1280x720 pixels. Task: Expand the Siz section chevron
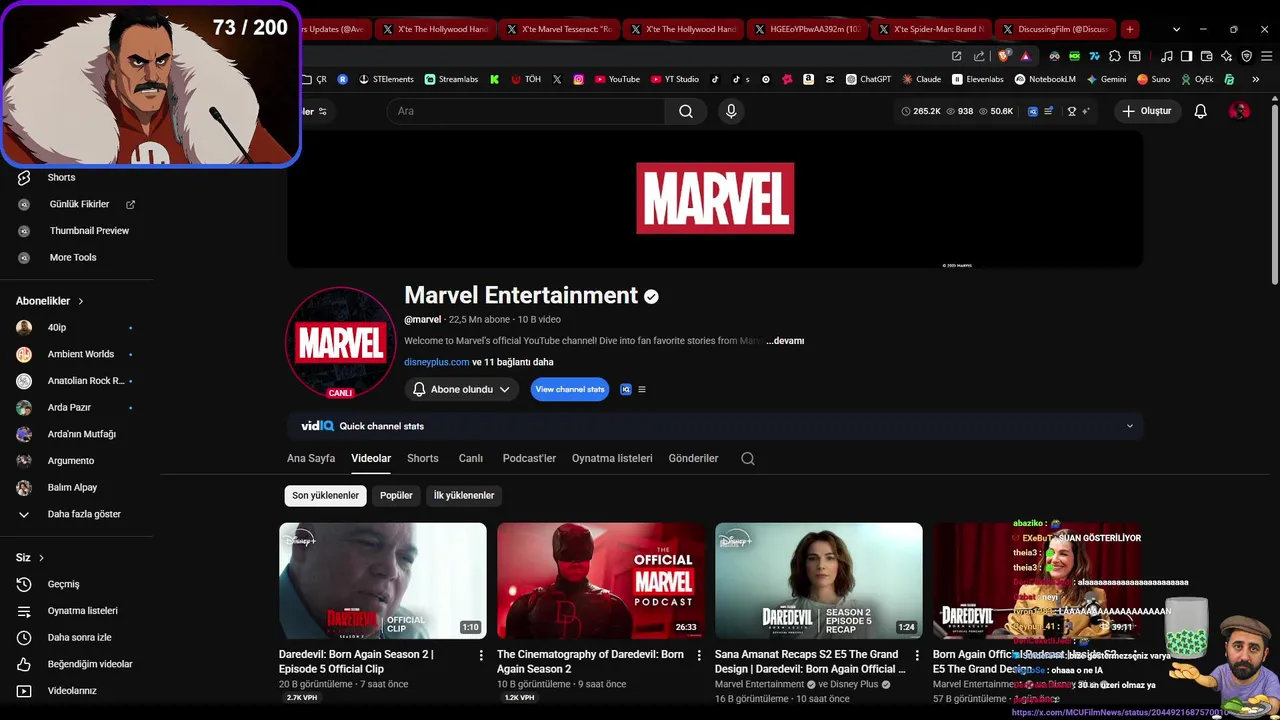point(41,558)
